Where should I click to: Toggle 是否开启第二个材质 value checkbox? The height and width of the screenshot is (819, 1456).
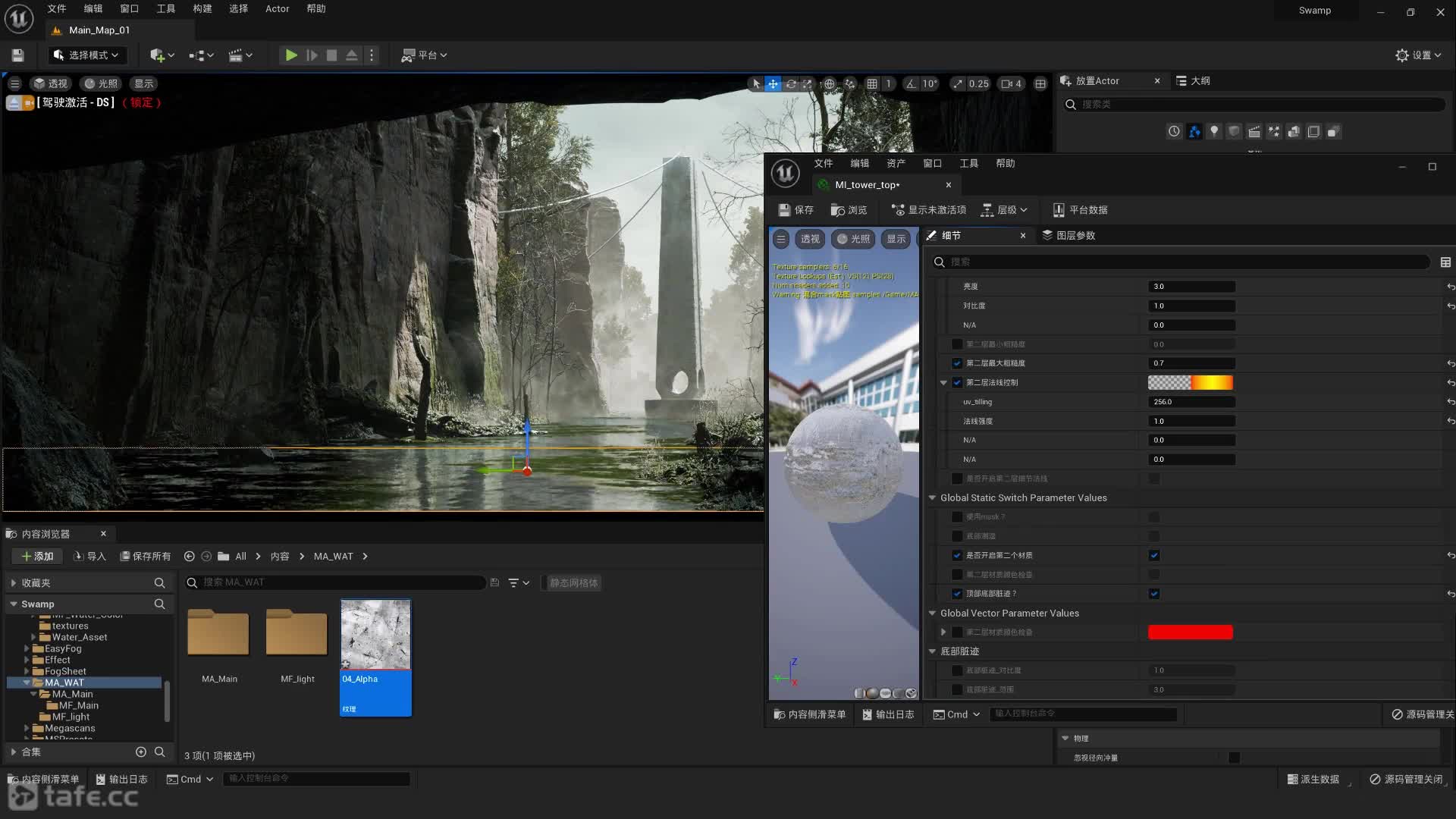point(1154,556)
